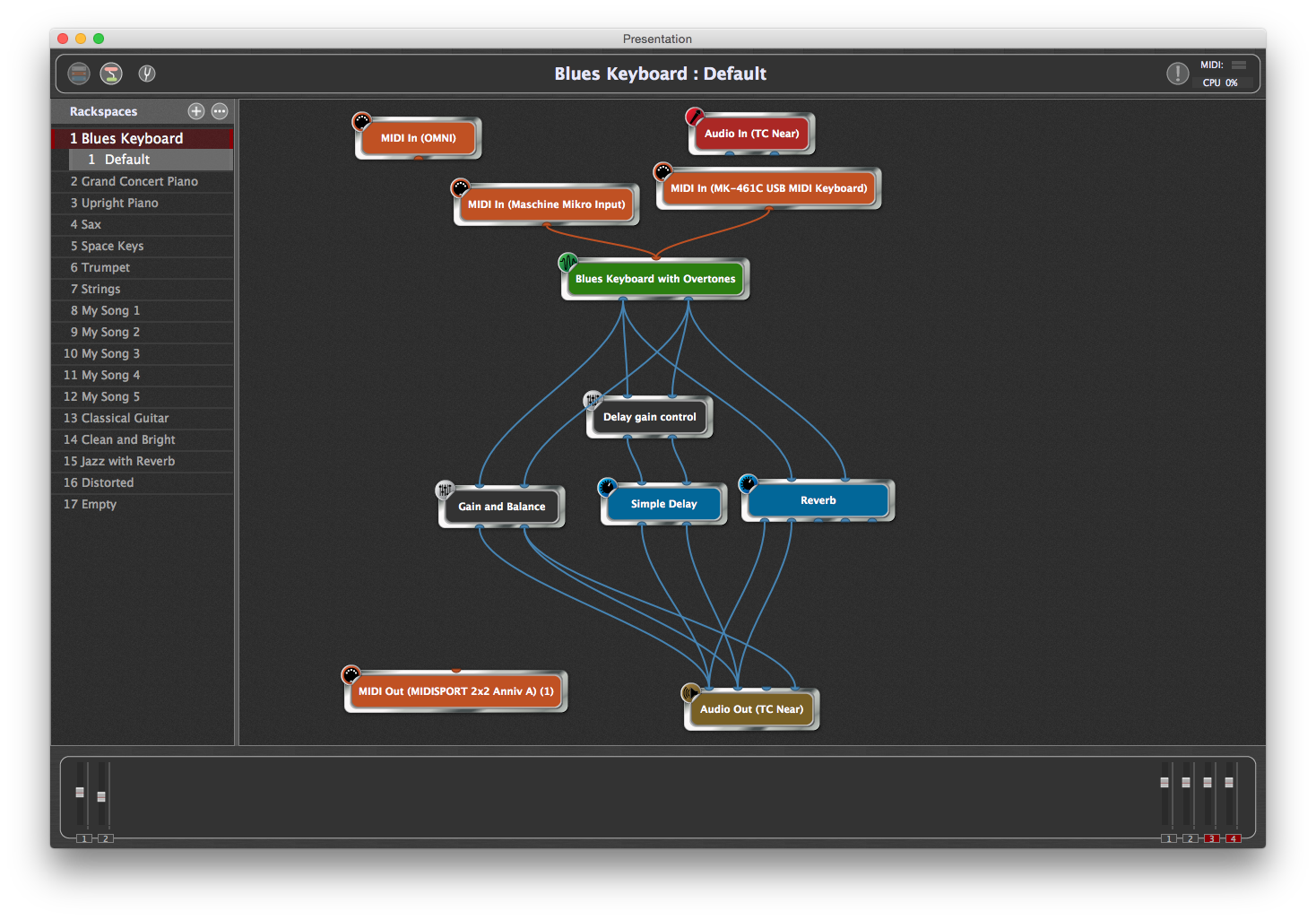Click output channel 1 fader

[x=1164, y=783]
